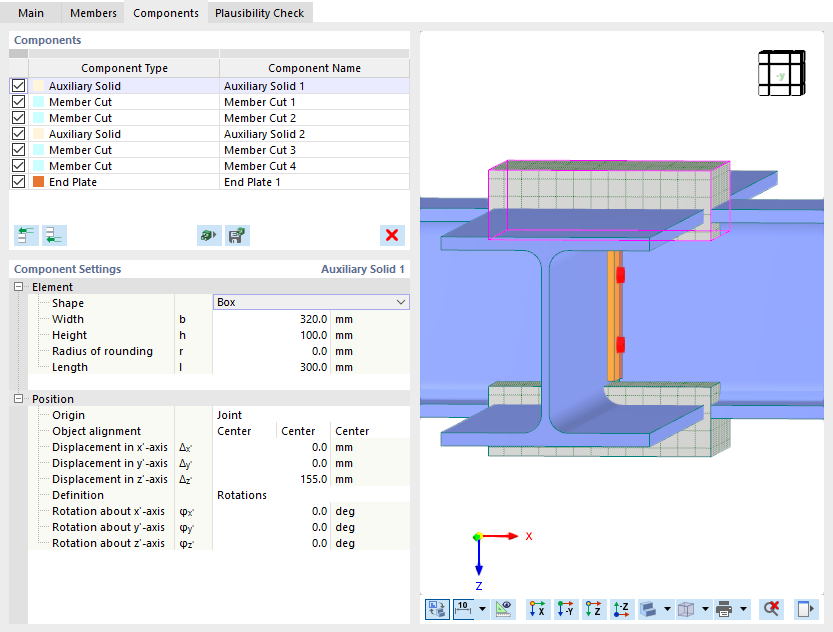833x632 pixels.
Task: Disable the Auxiliary Solid 1 component
Action: (18, 86)
